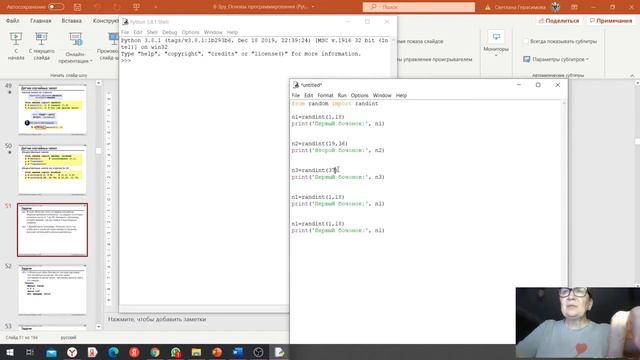Select slide 51 thumbnail
Viewport: 640px width, 360px height.
[x=52, y=230]
